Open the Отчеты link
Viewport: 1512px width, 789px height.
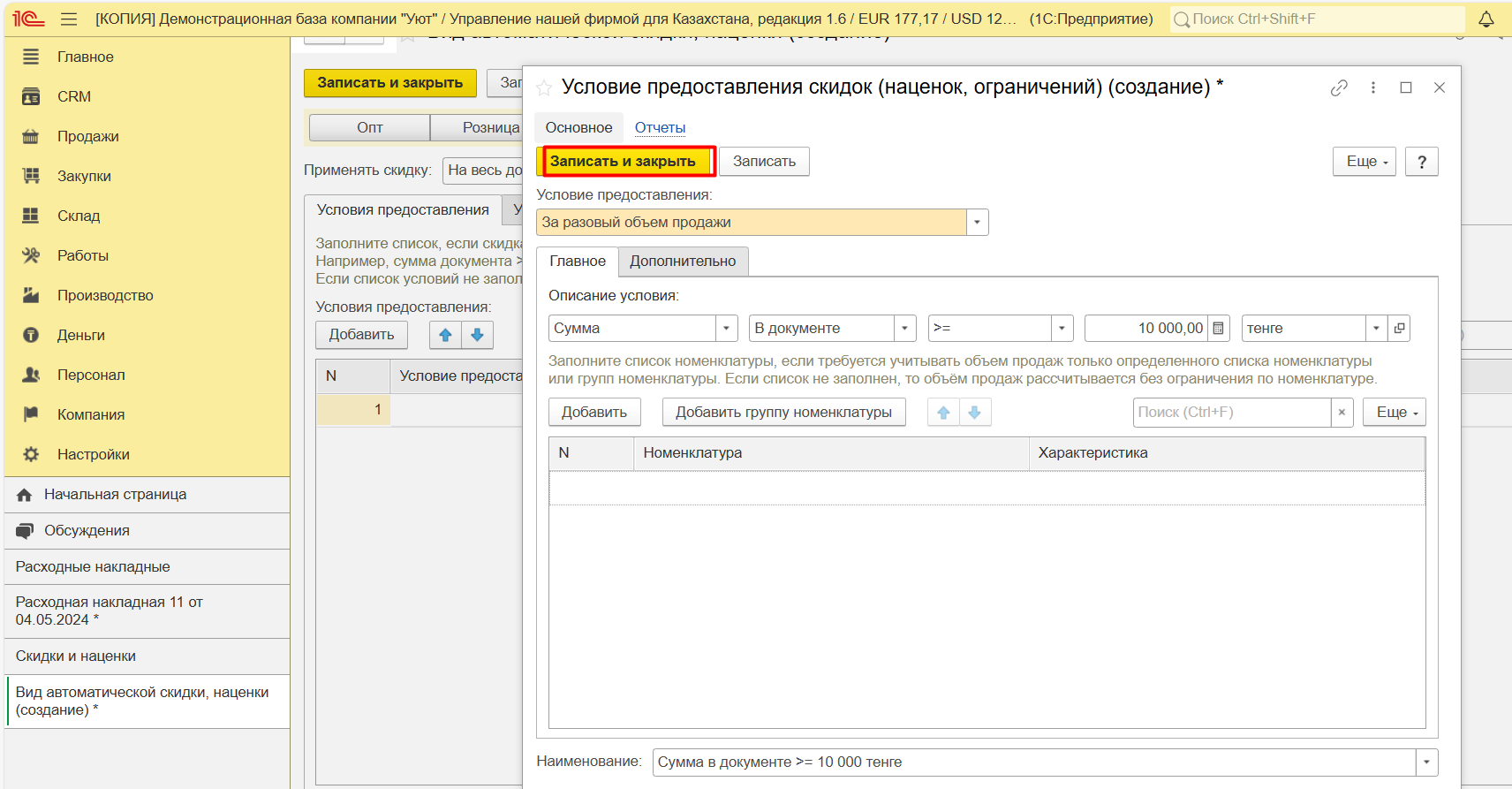[x=660, y=127]
